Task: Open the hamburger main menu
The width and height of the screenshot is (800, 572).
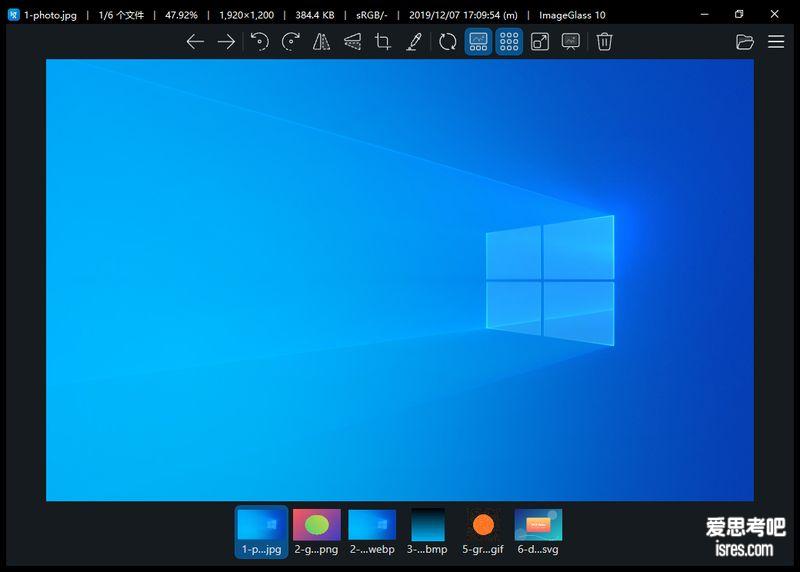Action: 776,42
